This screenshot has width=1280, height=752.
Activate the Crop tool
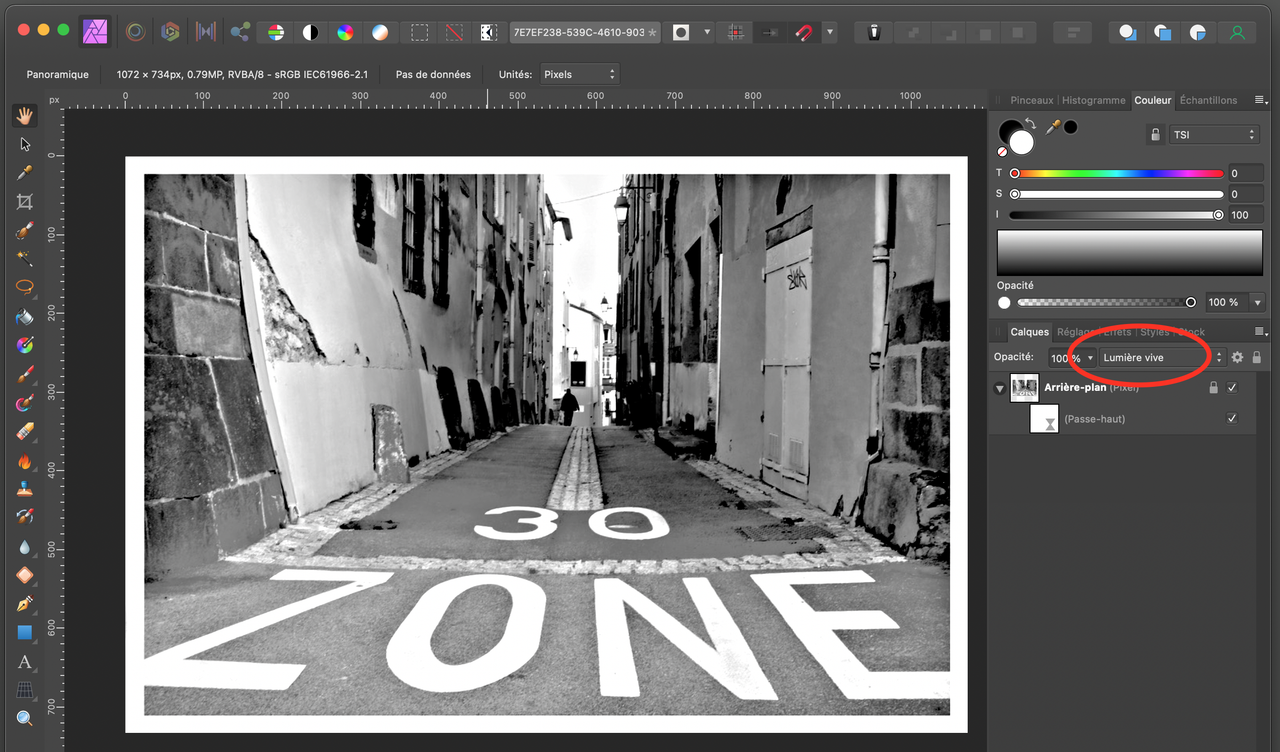[x=25, y=202]
